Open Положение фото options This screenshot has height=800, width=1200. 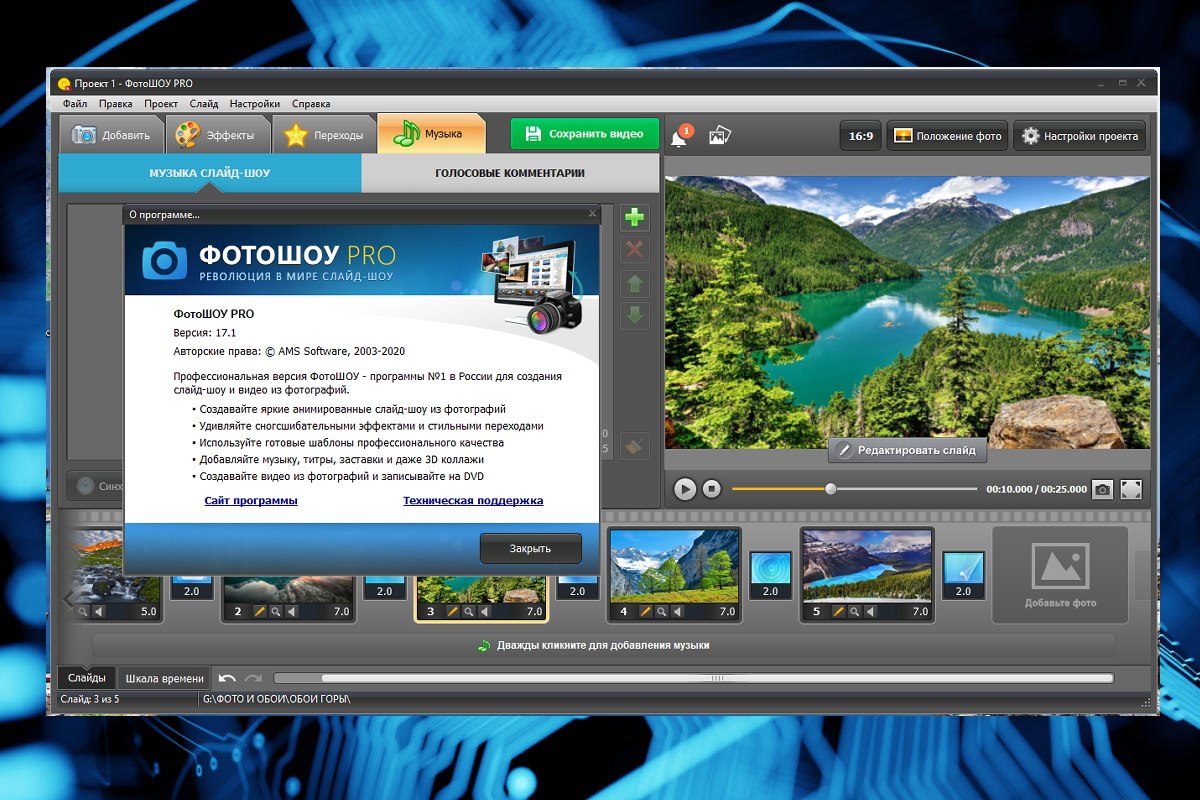(x=947, y=136)
